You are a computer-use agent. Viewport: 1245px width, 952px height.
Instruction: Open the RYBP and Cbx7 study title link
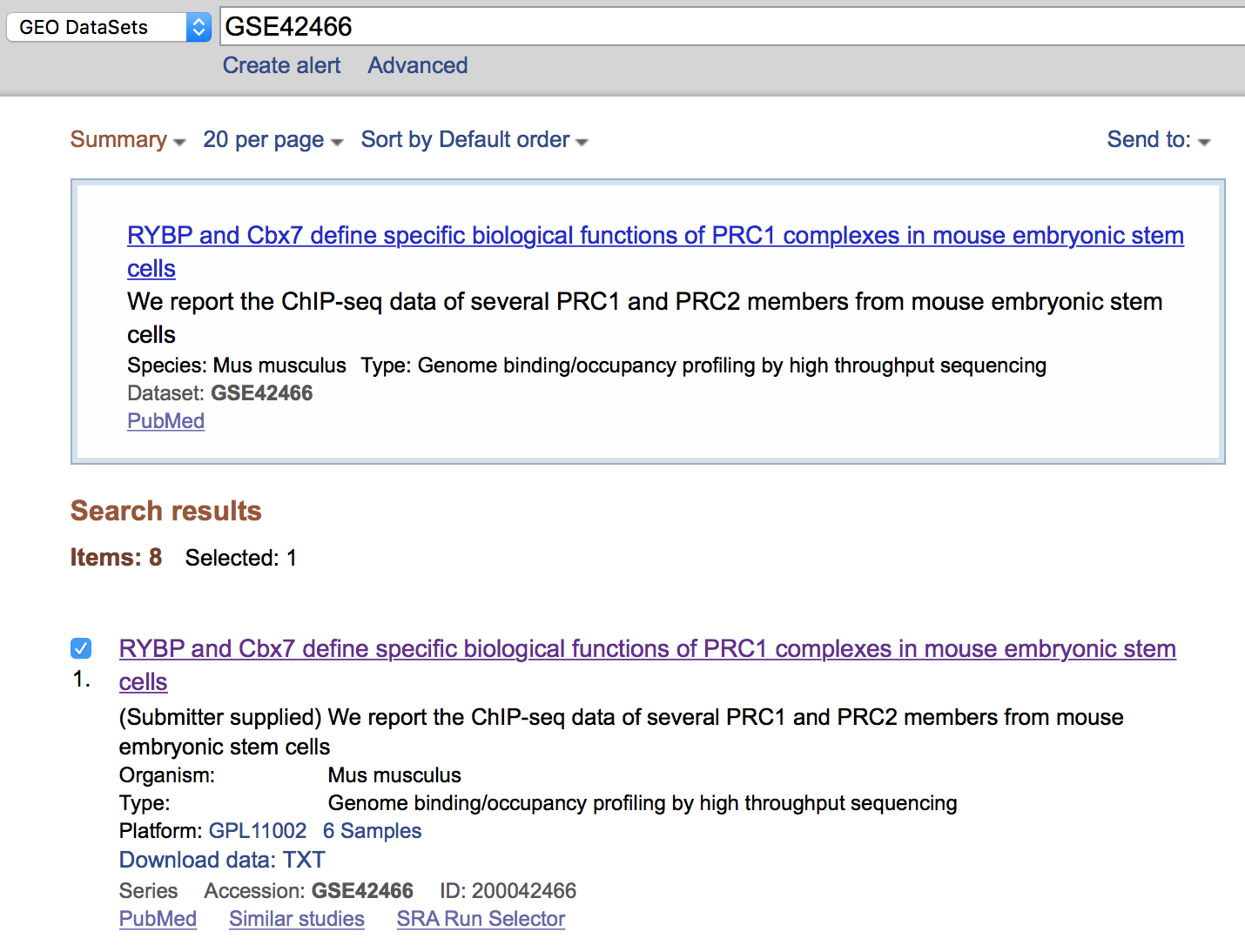(x=656, y=235)
